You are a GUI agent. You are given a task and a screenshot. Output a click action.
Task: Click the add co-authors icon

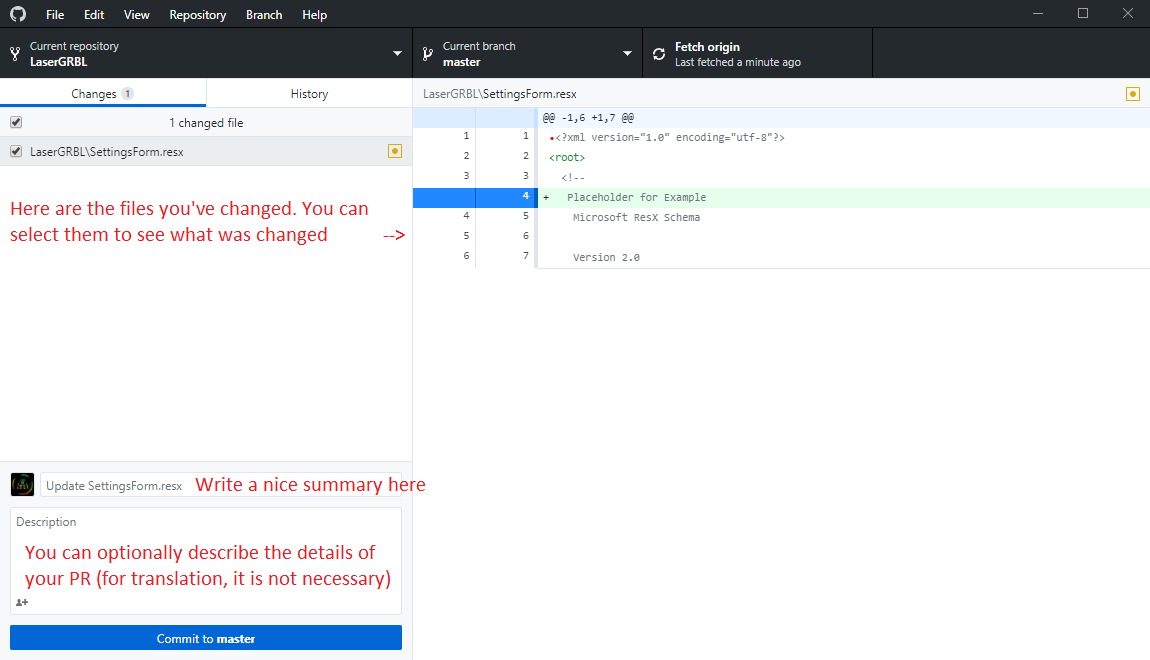[22, 602]
